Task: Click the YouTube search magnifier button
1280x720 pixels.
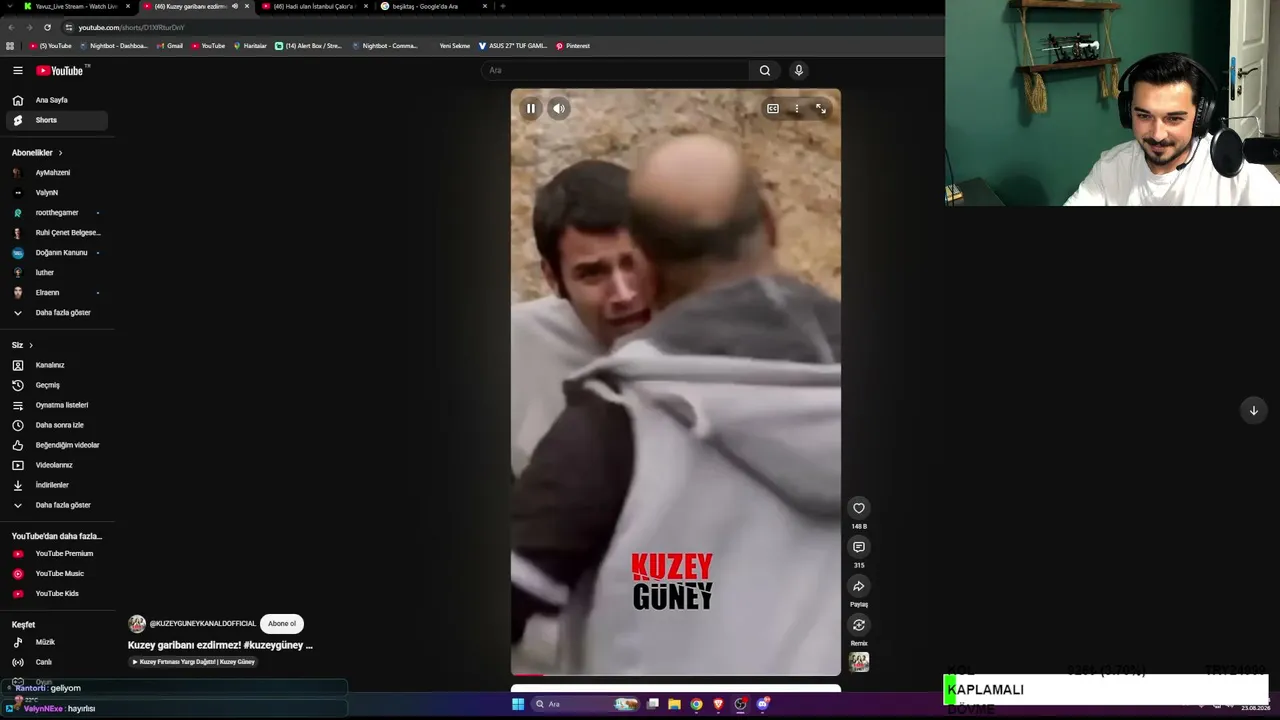Action: 765,70
